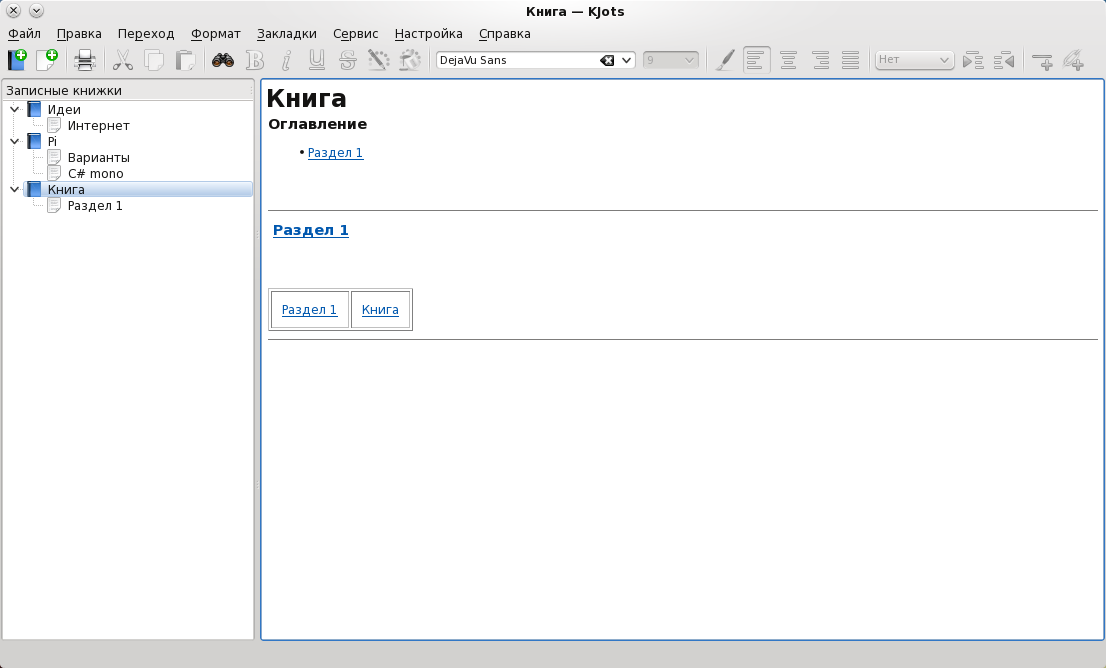Click the text color brush icon
The height and width of the screenshot is (668, 1106).
click(x=726, y=60)
